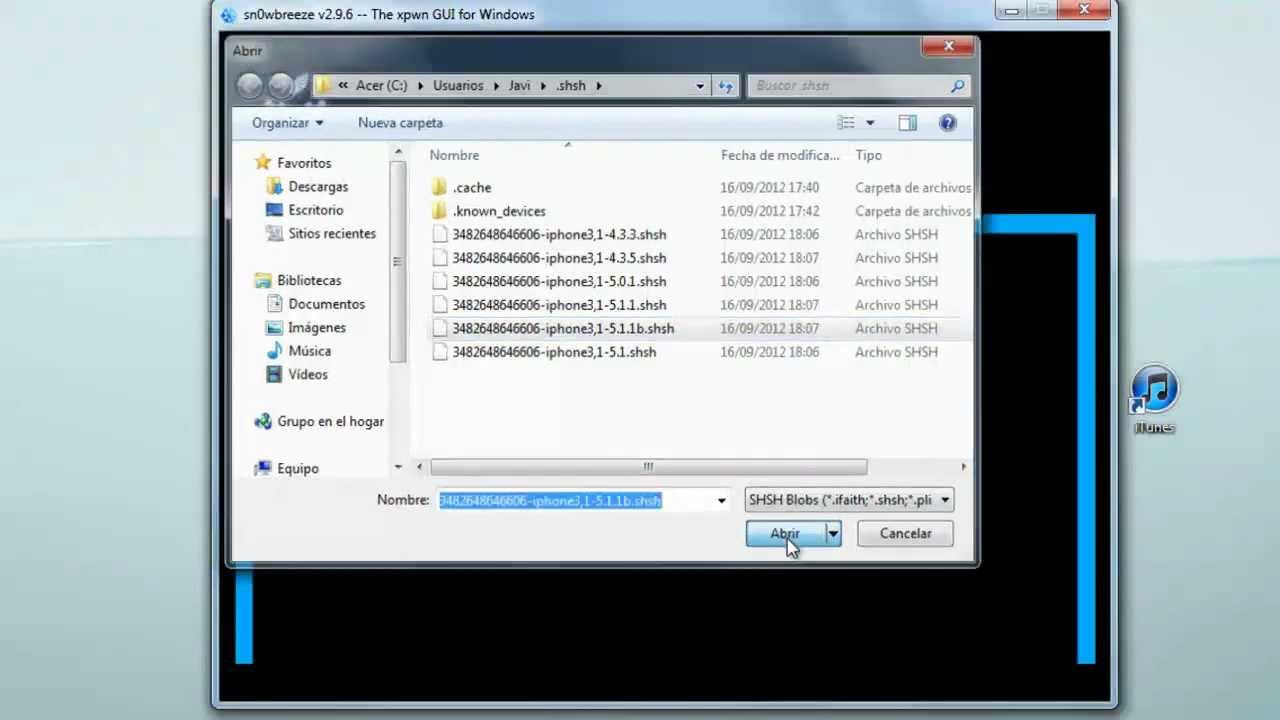The width and height of the screenshot is (1280, 720).
Task: Select the .known_devices folder icon
Action: pos(440,211)
